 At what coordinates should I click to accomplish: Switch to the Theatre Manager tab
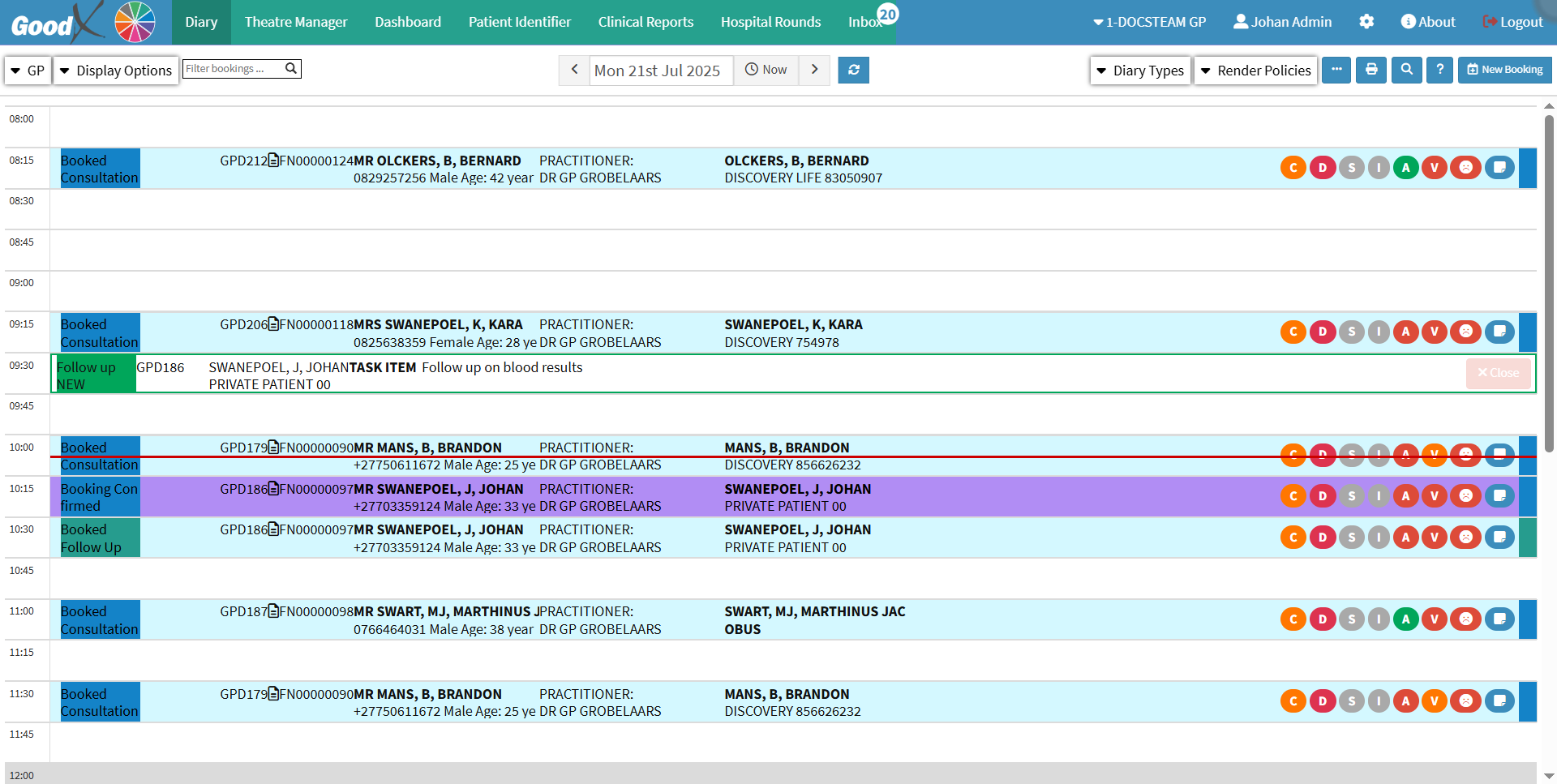pos(296,22)
